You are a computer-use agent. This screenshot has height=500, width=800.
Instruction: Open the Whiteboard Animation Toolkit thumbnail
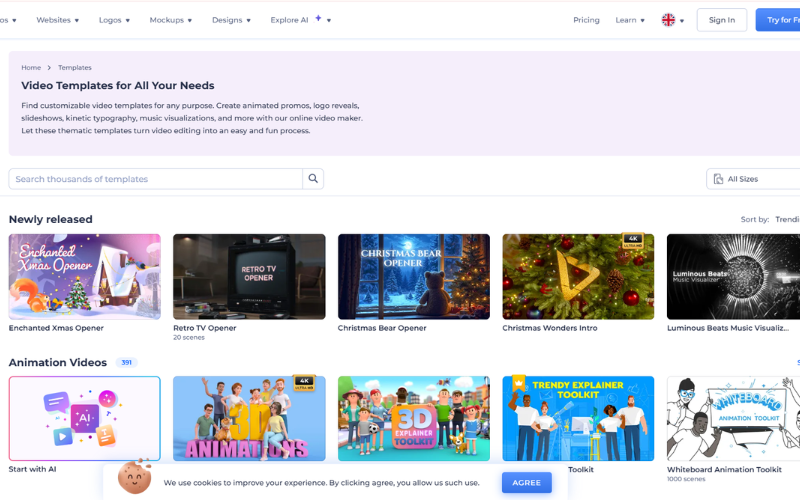pyautogui.click(x=733, y=418)
